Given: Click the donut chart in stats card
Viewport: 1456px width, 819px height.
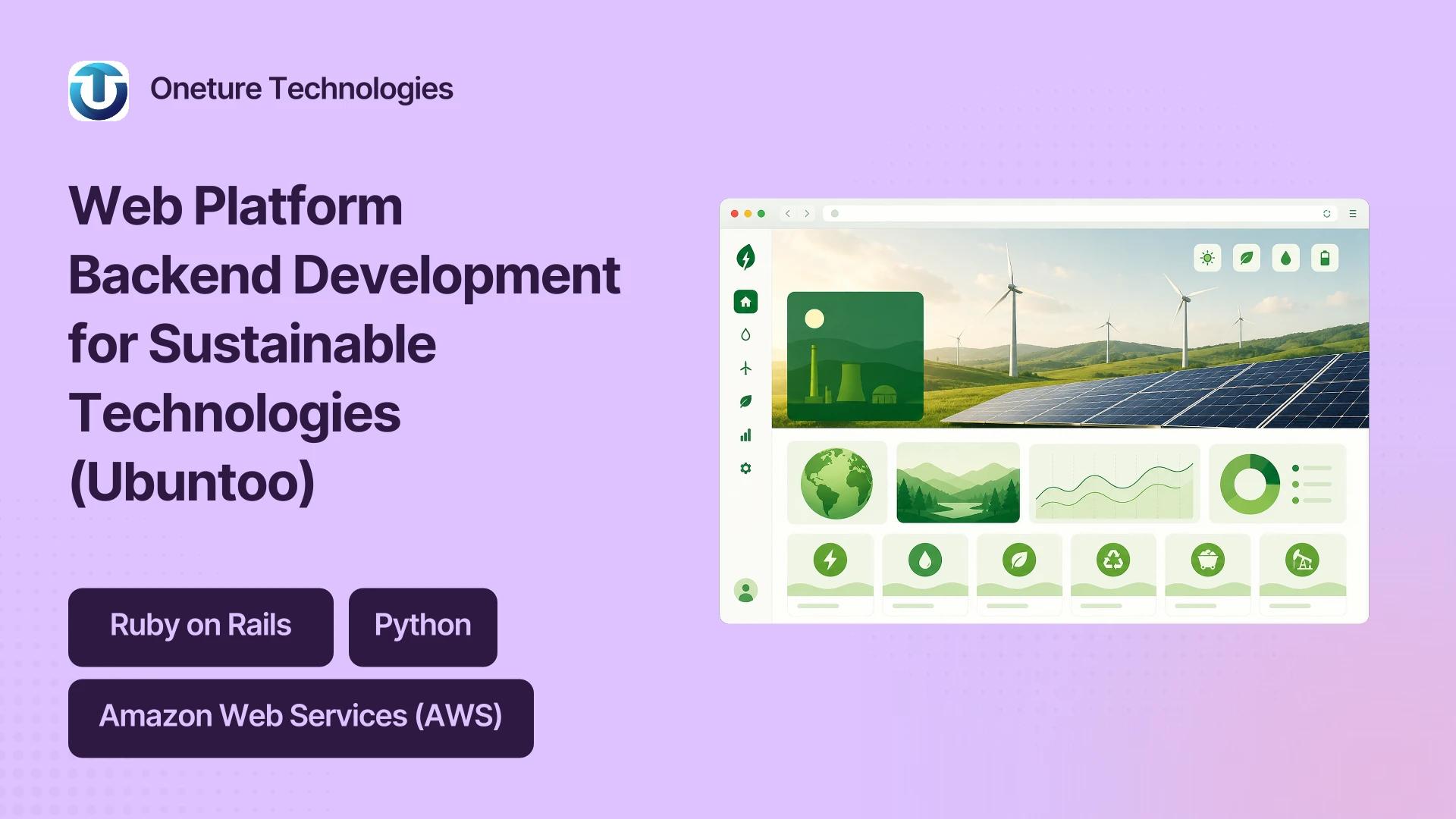Looking at the screenshot, I should tap(1250, 484).
